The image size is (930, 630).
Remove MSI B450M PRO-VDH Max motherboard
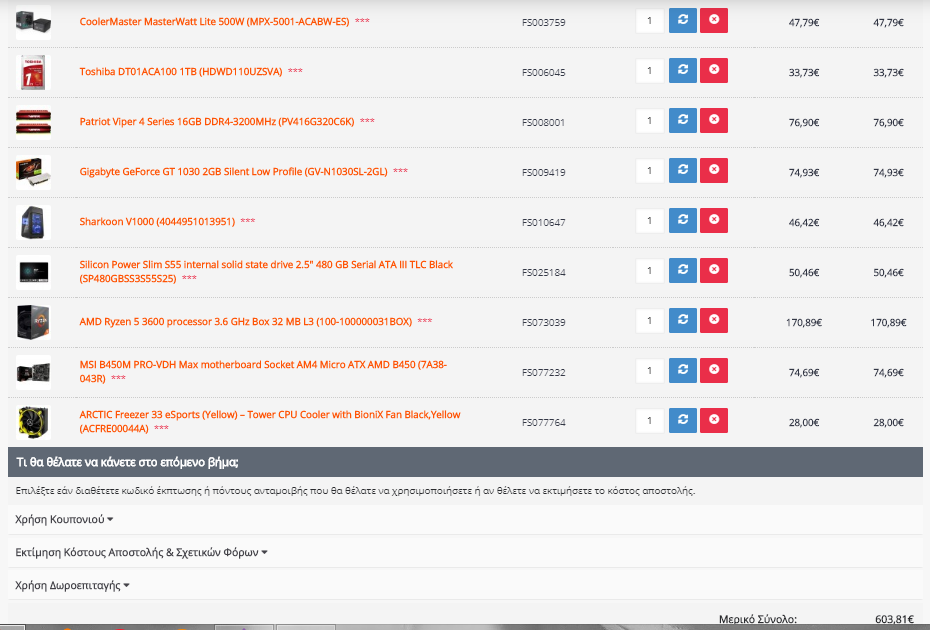(714, 370)
